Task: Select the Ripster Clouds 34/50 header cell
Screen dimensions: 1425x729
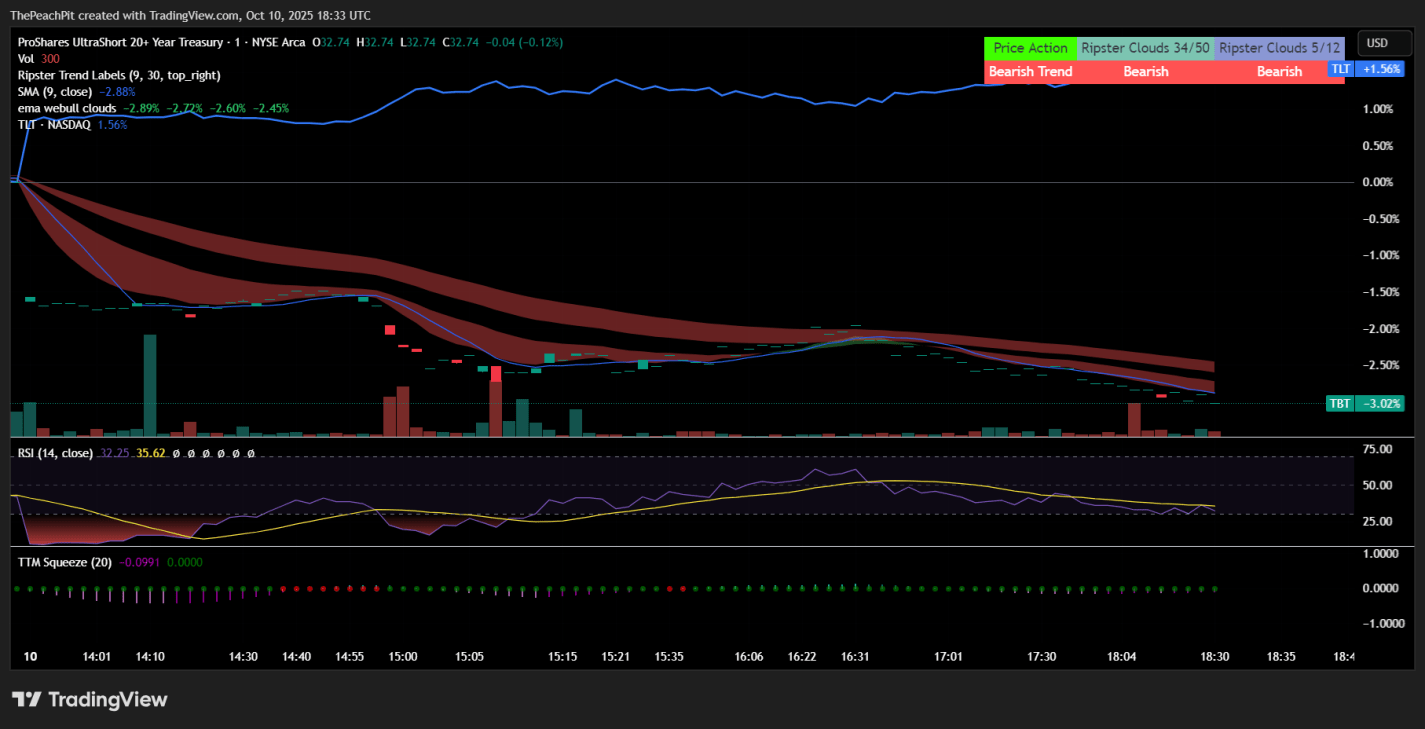Action: click(1145, 48)
